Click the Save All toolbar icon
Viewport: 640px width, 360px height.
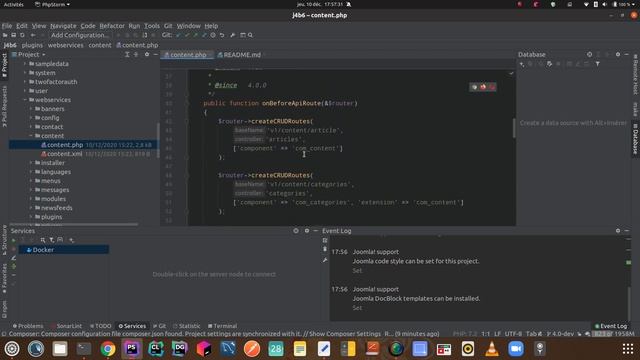(13, 35)
